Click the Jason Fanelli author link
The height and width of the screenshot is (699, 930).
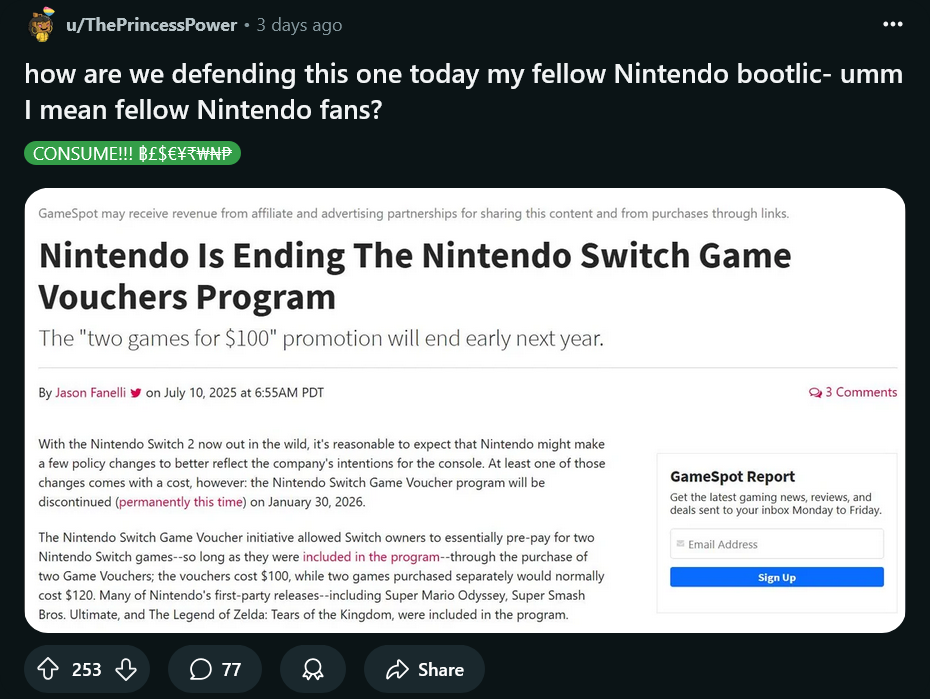[90, 392]
